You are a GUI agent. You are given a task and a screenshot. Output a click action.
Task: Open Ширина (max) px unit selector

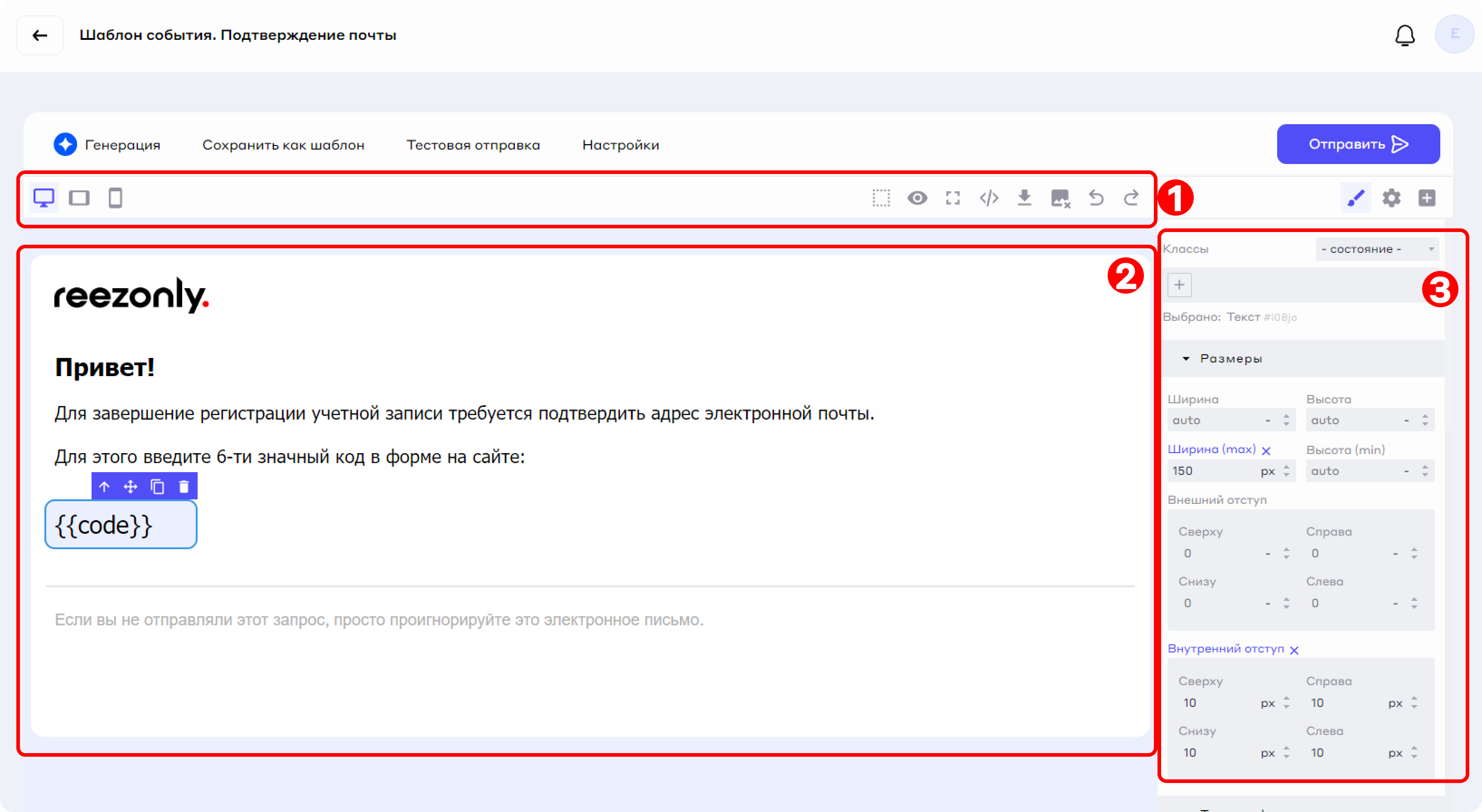coord(1268,472)
